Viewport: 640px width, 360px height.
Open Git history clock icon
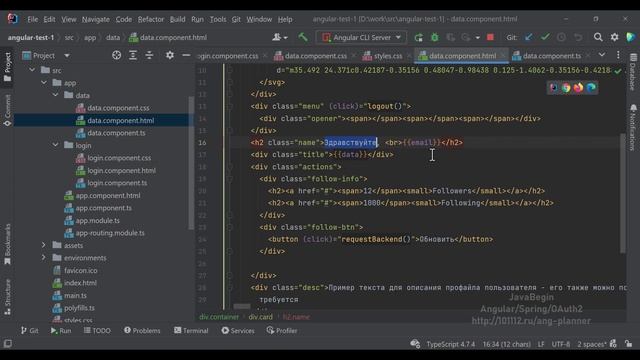click(562, 37)
